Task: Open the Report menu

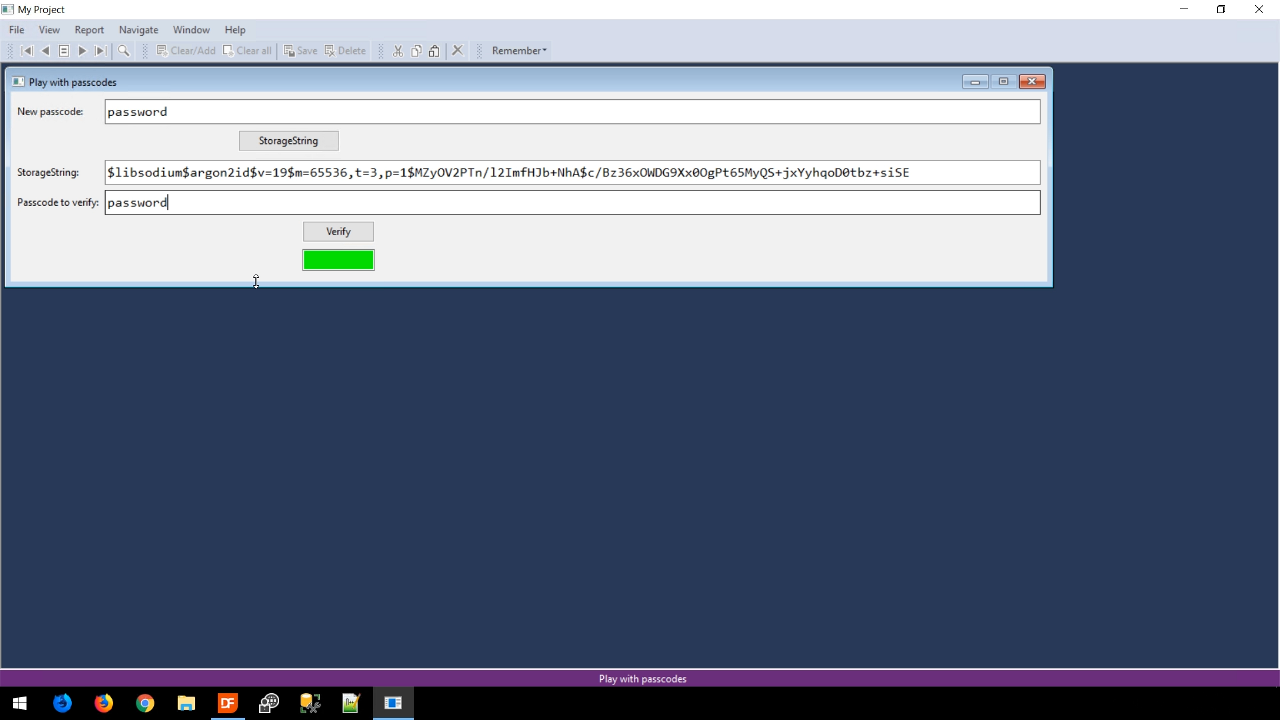Action: [89, 30]
